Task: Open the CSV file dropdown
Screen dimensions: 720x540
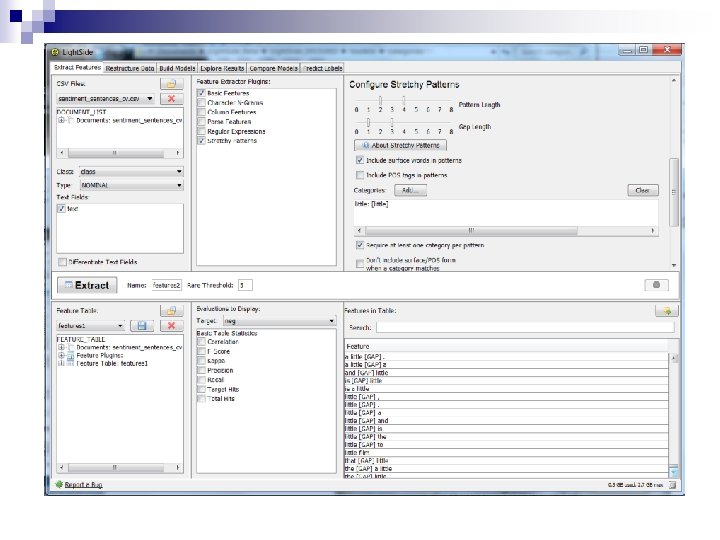Action: (106, 99)
